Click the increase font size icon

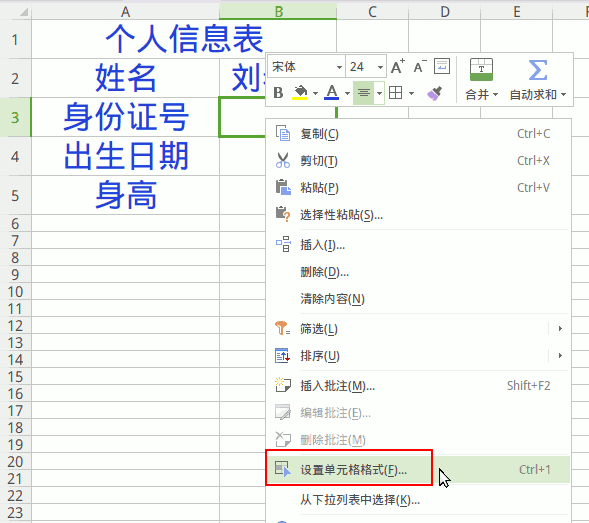398,67
